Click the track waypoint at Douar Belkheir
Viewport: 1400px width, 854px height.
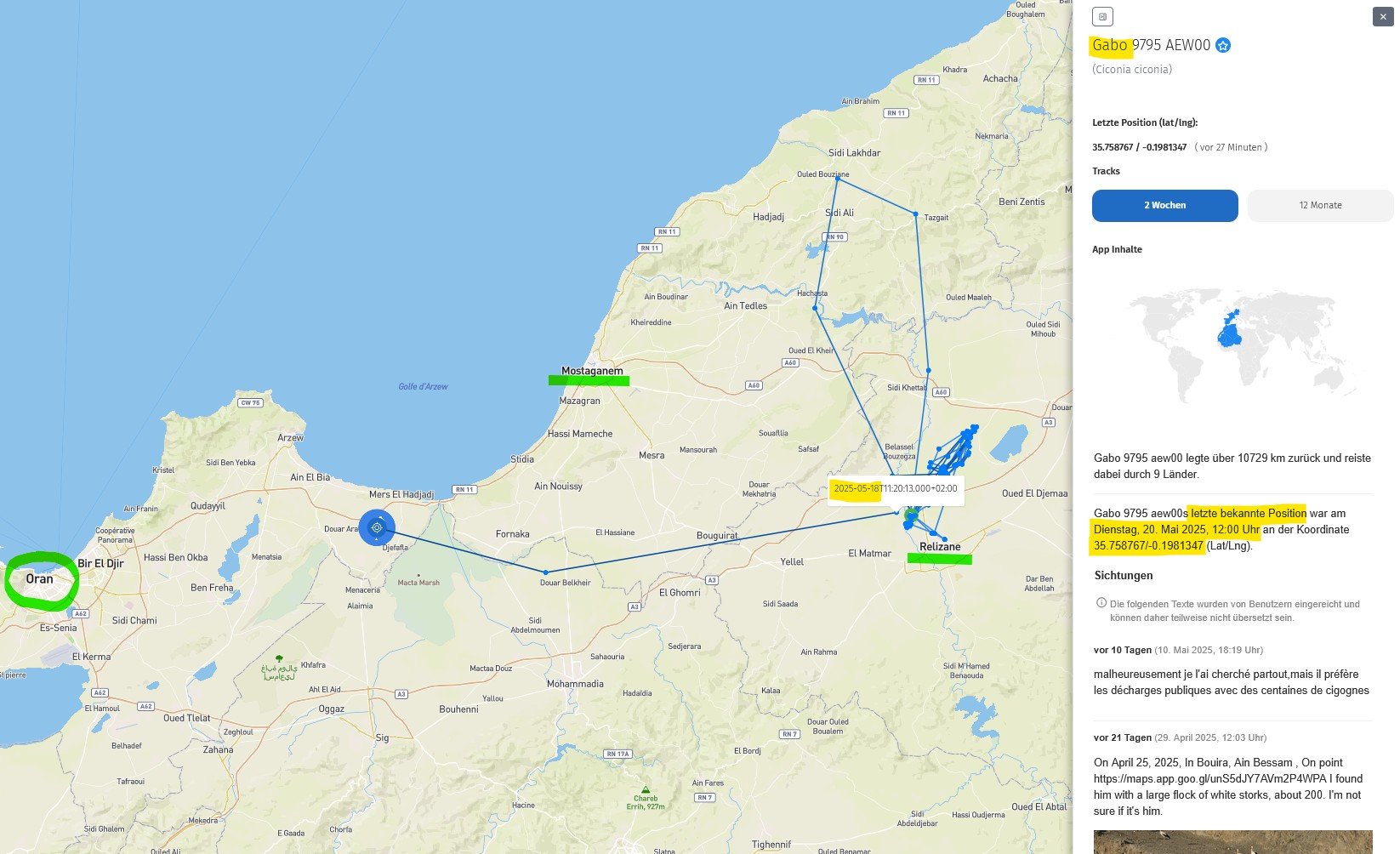546,572
